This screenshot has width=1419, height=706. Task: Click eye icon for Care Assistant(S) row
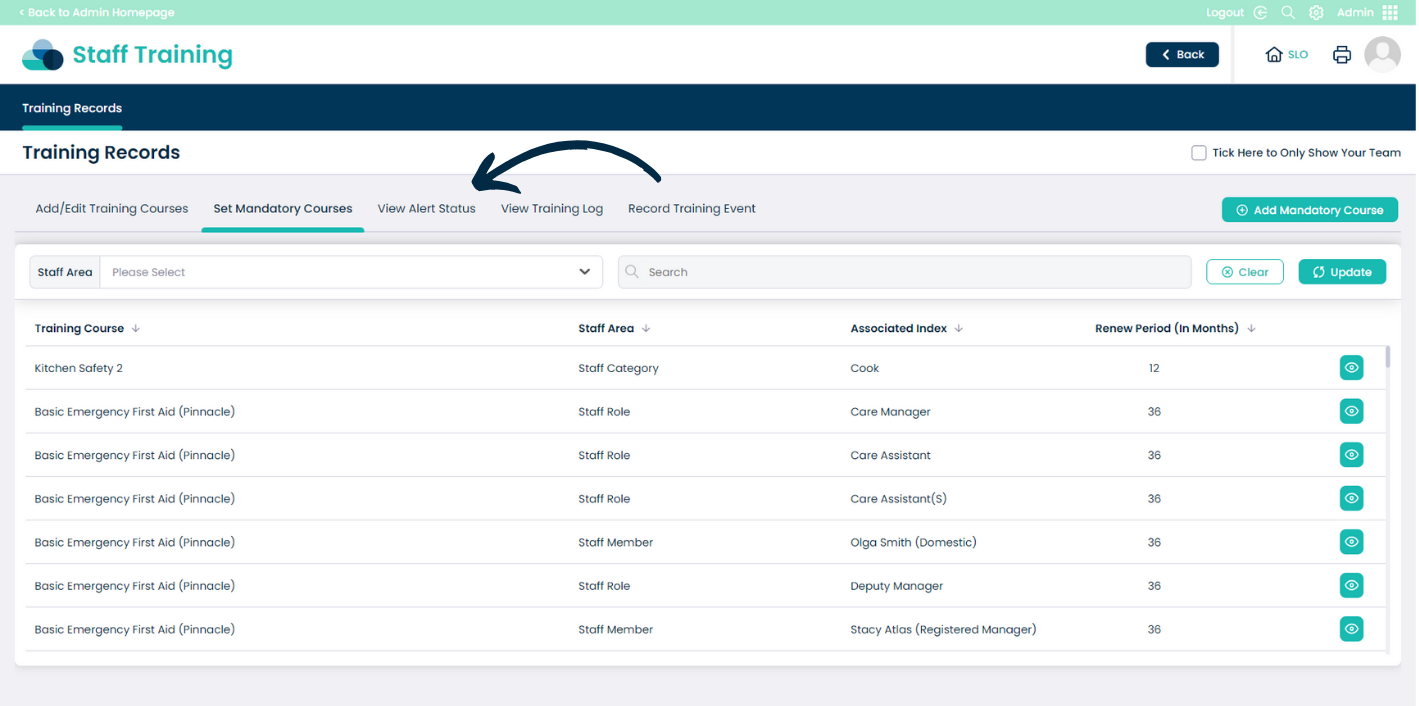1352,498
